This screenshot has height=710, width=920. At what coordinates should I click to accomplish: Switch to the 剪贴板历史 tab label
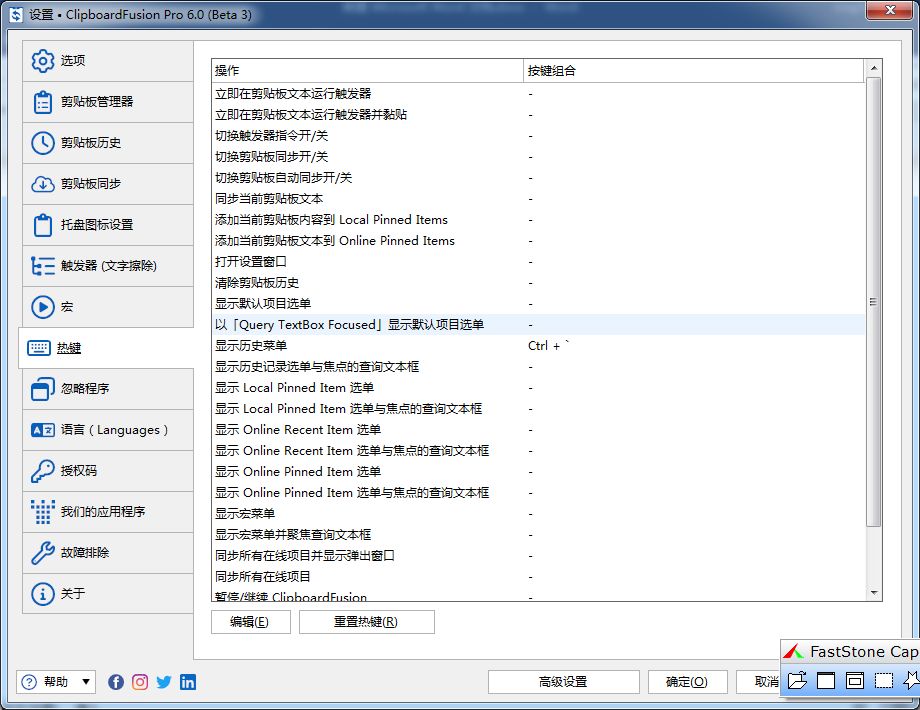(x=91, y=143)
